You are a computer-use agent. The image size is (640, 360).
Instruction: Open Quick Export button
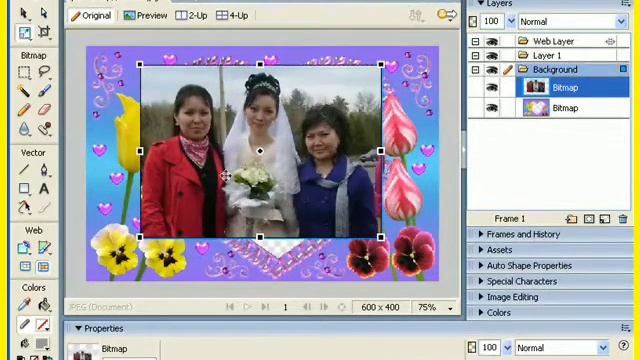(447, 15)
